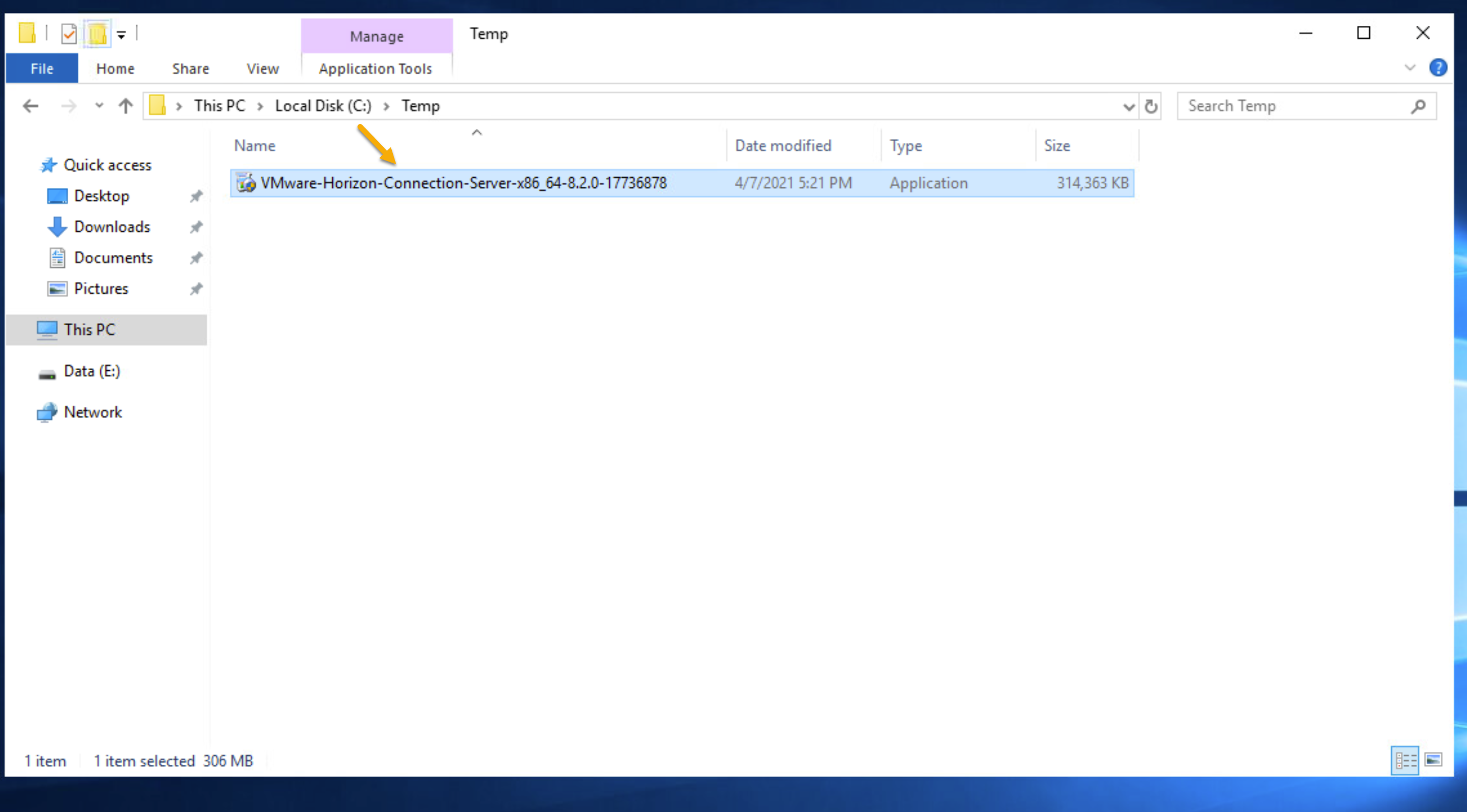Screen dimensions: 1467x812
Task: Click the Network icon in the sidebar
Action: coord(47,412)
